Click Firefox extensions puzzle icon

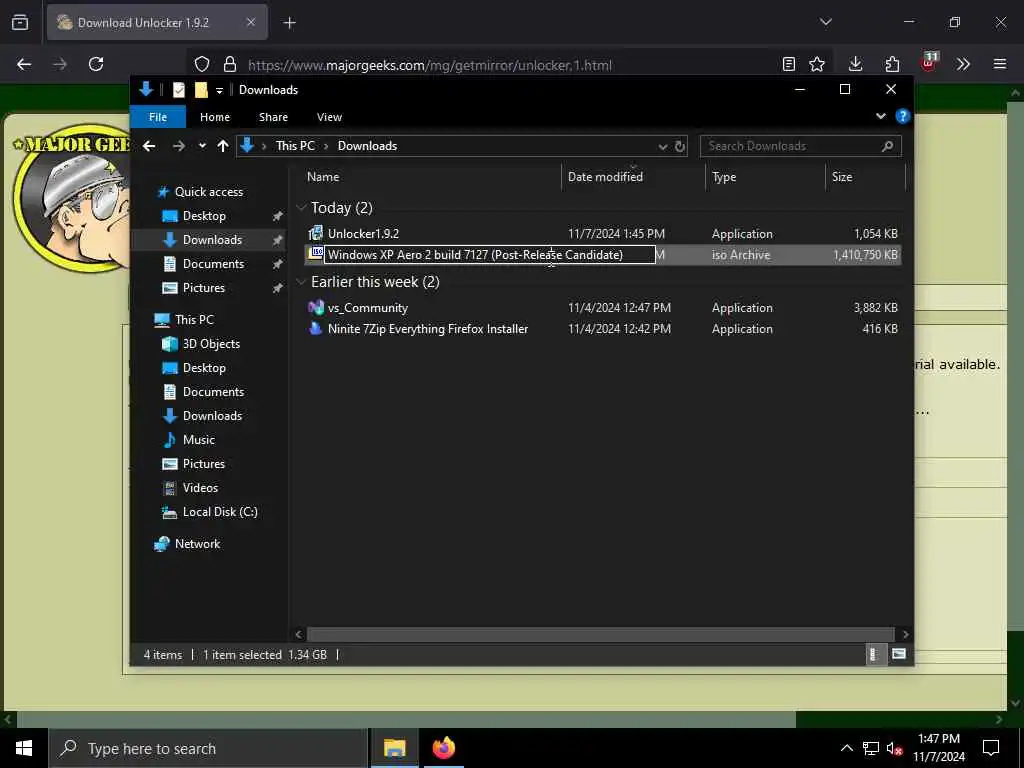[892, 64]
